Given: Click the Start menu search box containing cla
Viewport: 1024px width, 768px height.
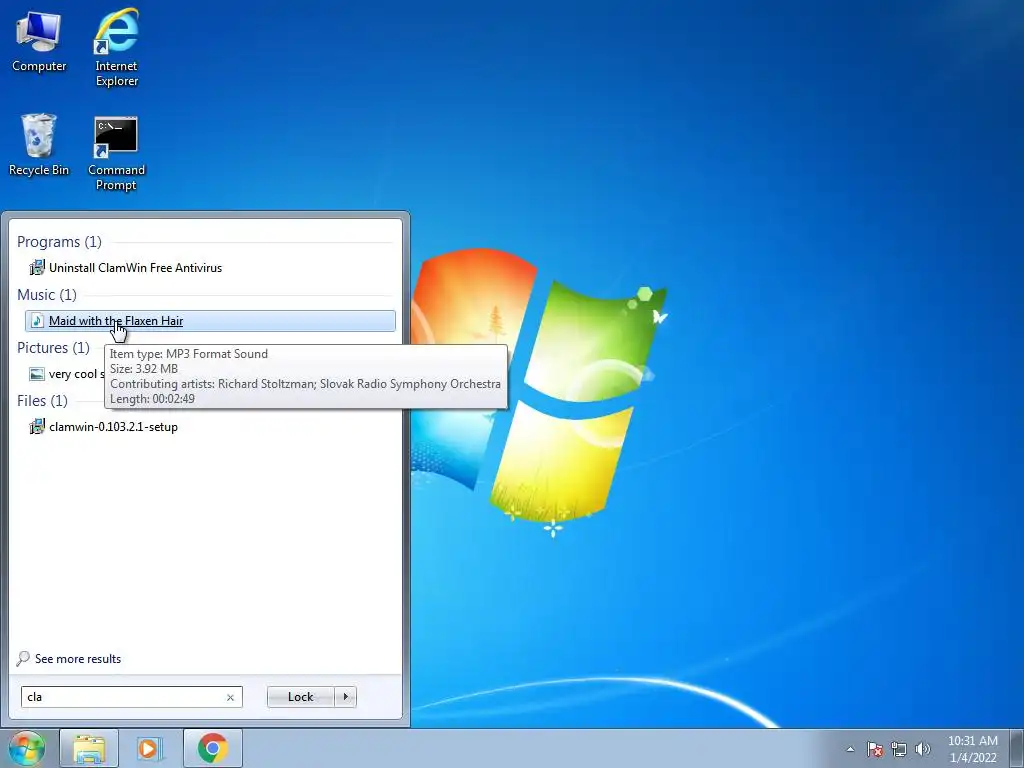Looking at the screenshot, I should coord(131,697).
